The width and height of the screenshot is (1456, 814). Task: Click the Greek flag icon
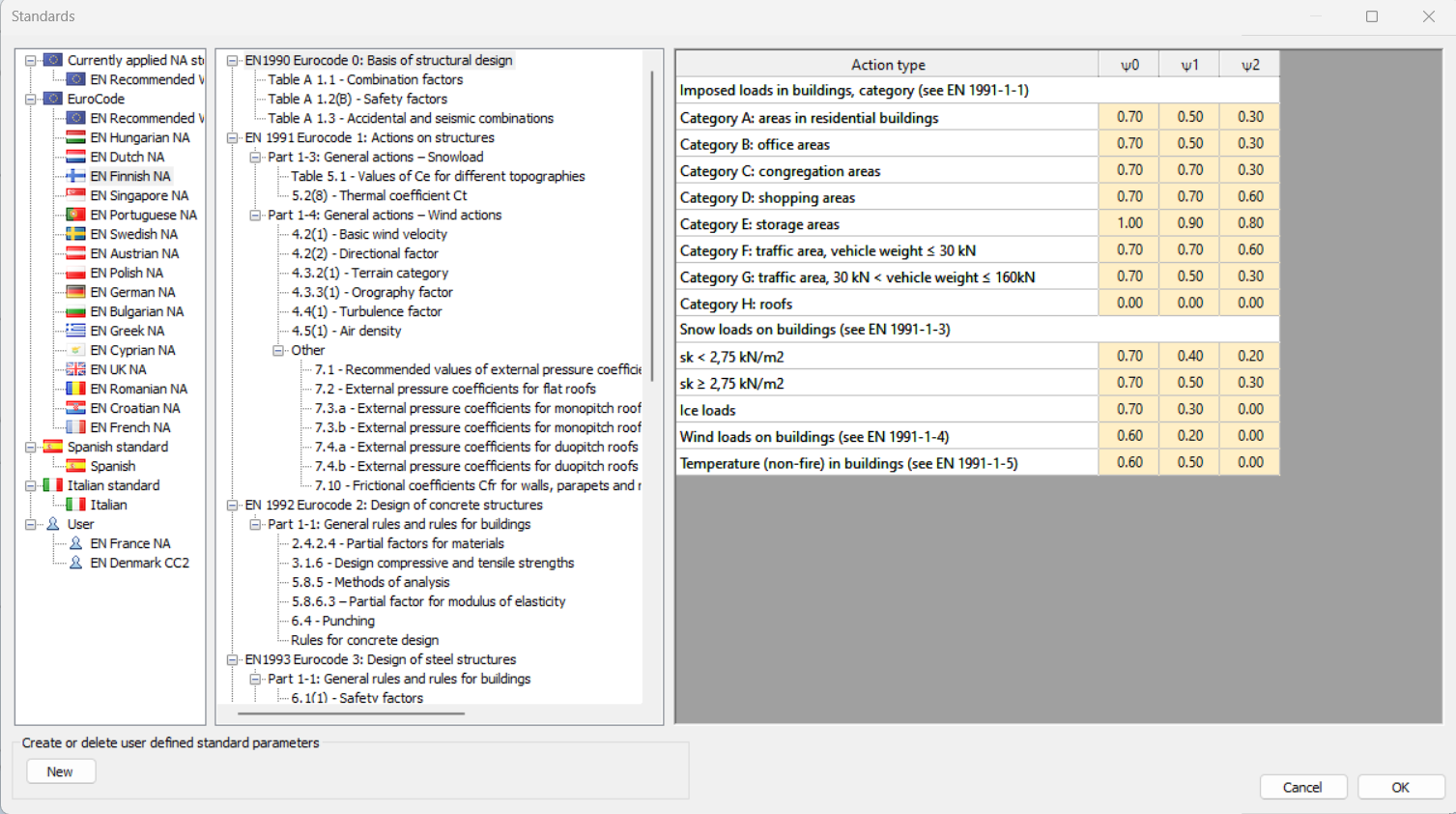point(75,331)
